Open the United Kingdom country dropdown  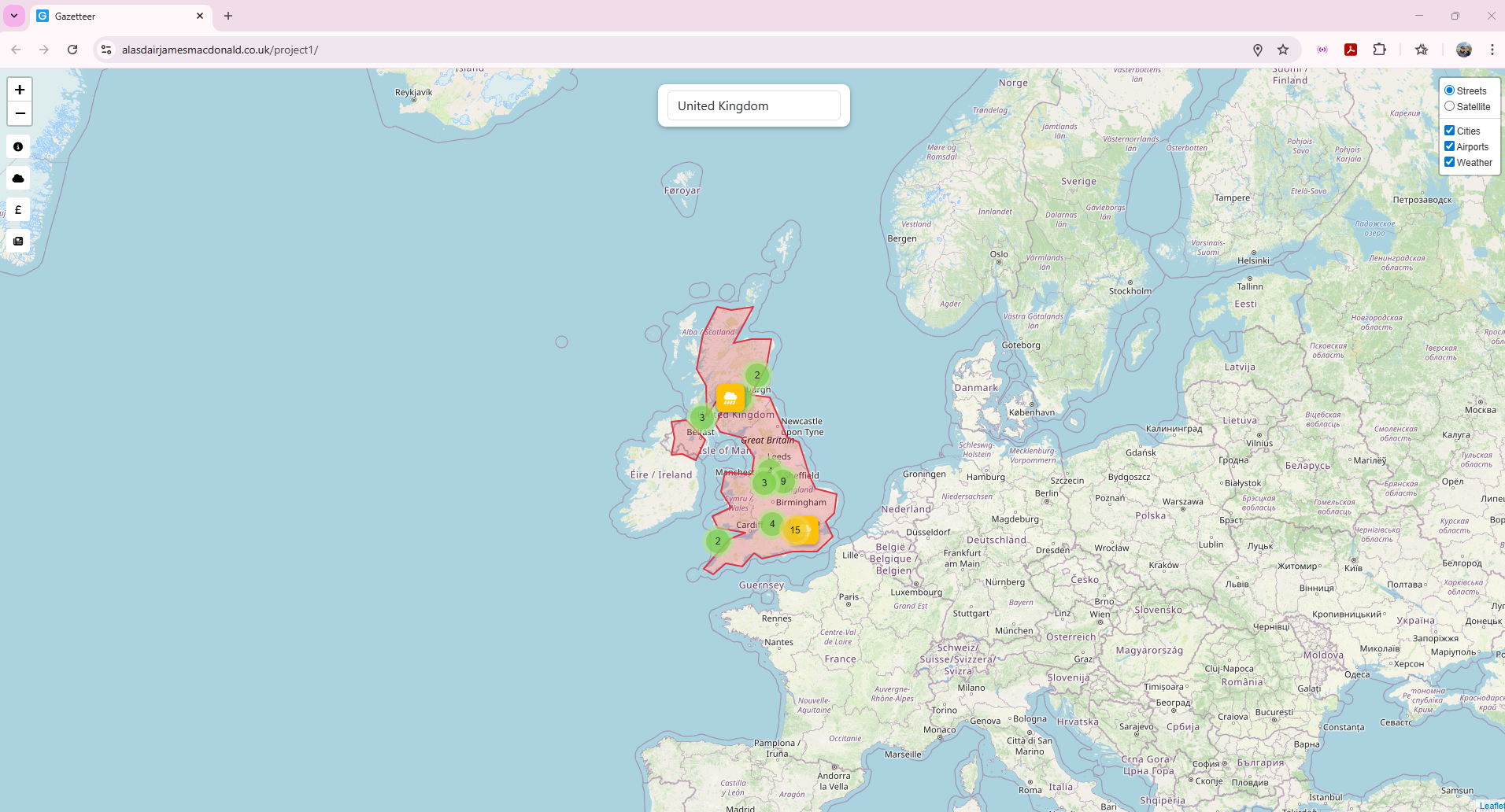pos(754,105)
